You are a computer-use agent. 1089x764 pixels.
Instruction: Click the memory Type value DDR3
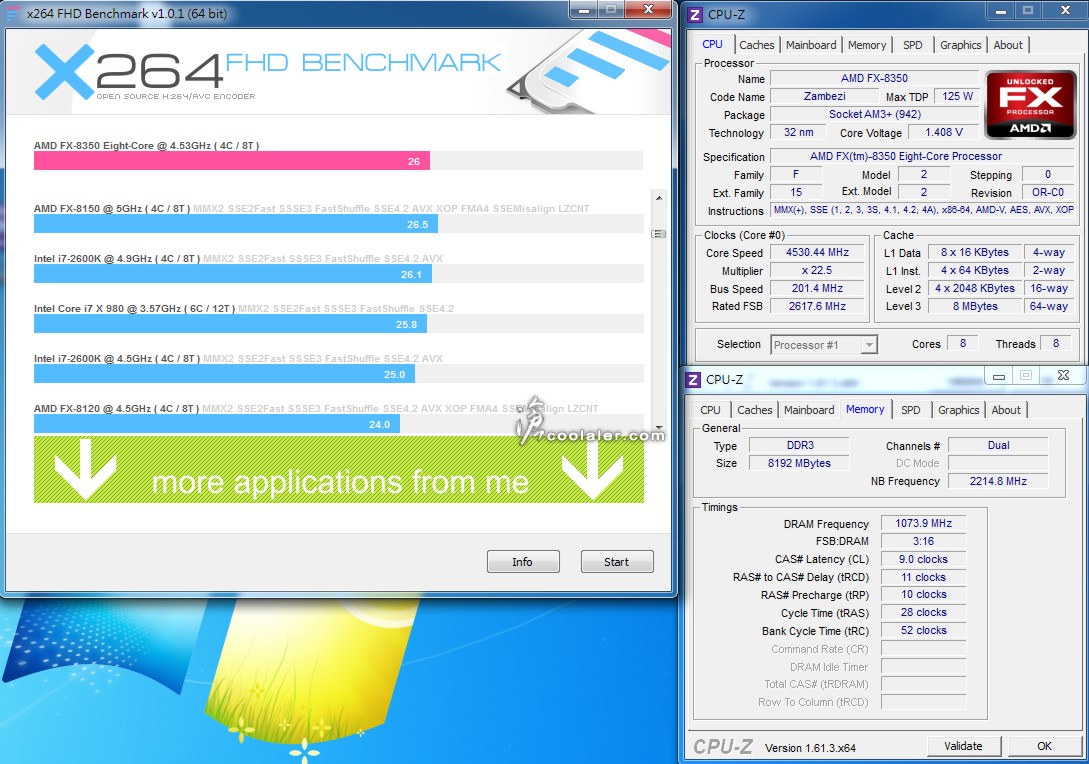pos(799,446)
